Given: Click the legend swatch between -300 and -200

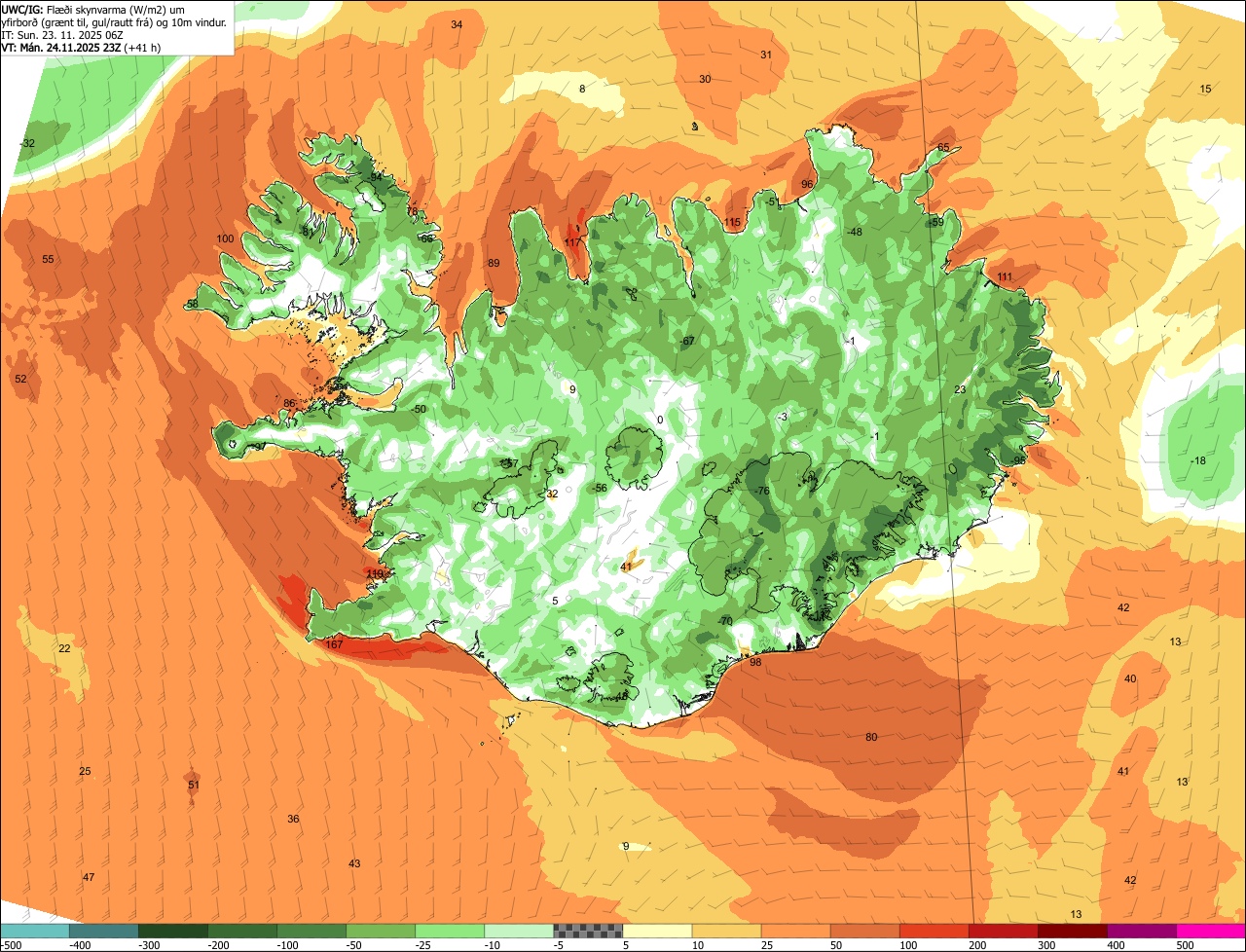Looking at the screenshot, I should click(x=172, y=931).
